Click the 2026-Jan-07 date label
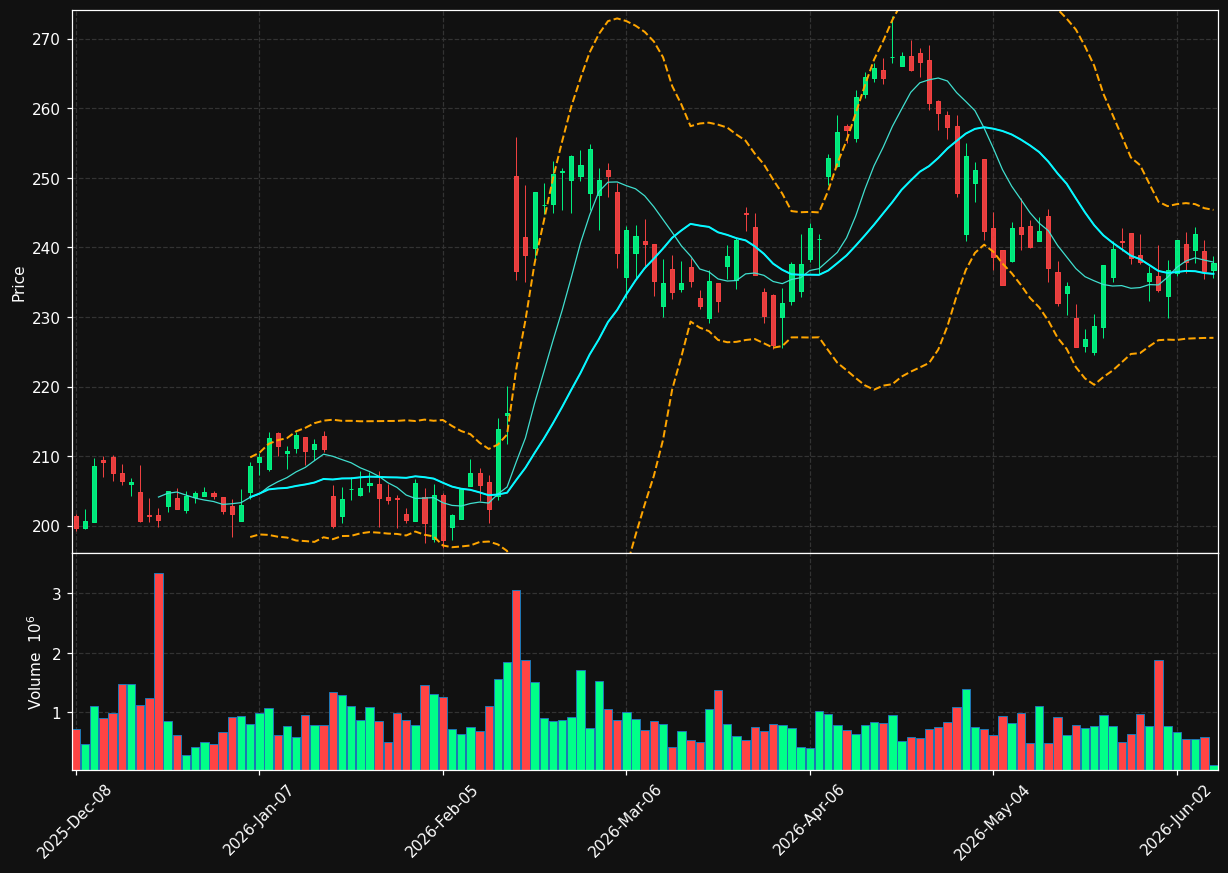 [259, 820]
